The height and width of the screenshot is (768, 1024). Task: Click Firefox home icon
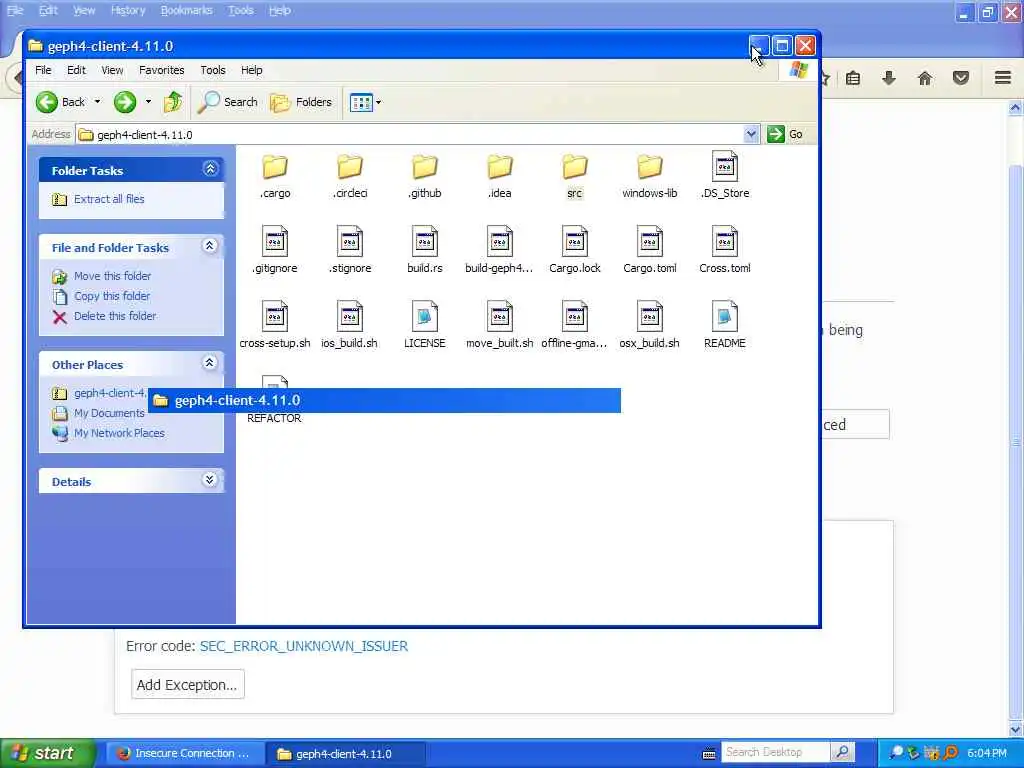925,78
